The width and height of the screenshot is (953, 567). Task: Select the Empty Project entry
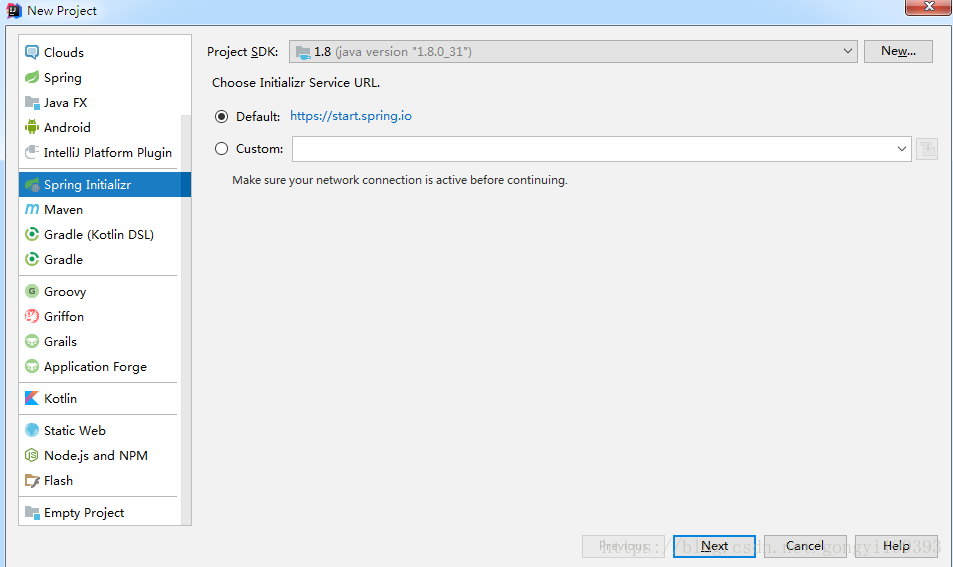click(x=100, y=512)
